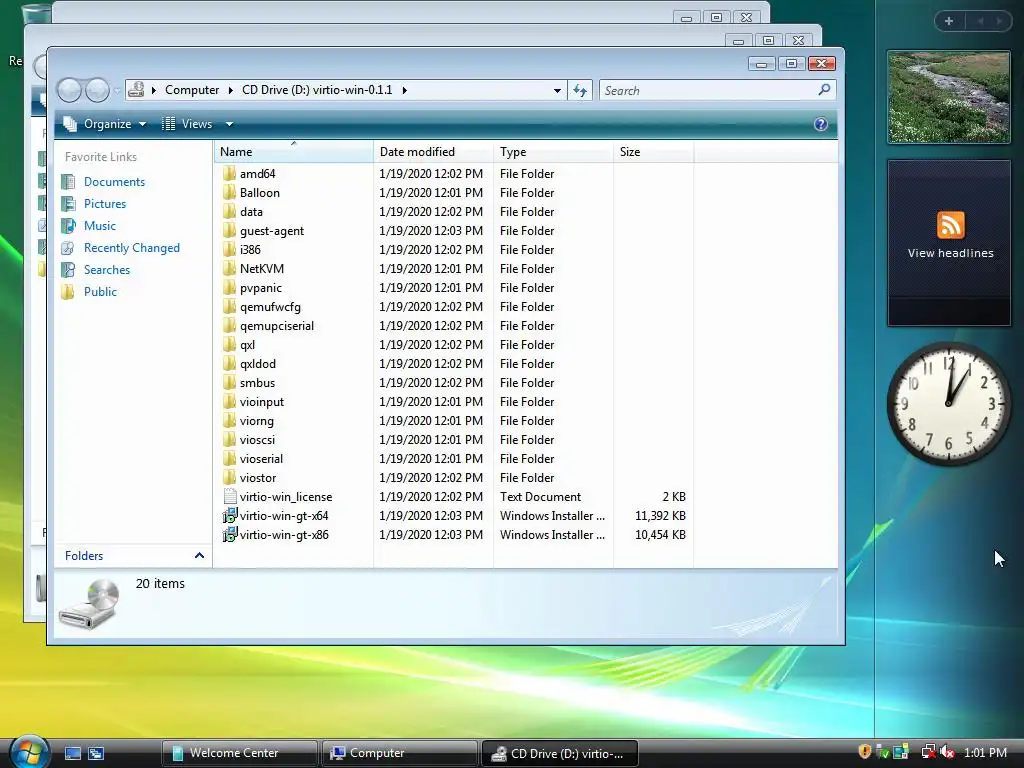Click the arrow after CD Drive breadcrumb

404,90
